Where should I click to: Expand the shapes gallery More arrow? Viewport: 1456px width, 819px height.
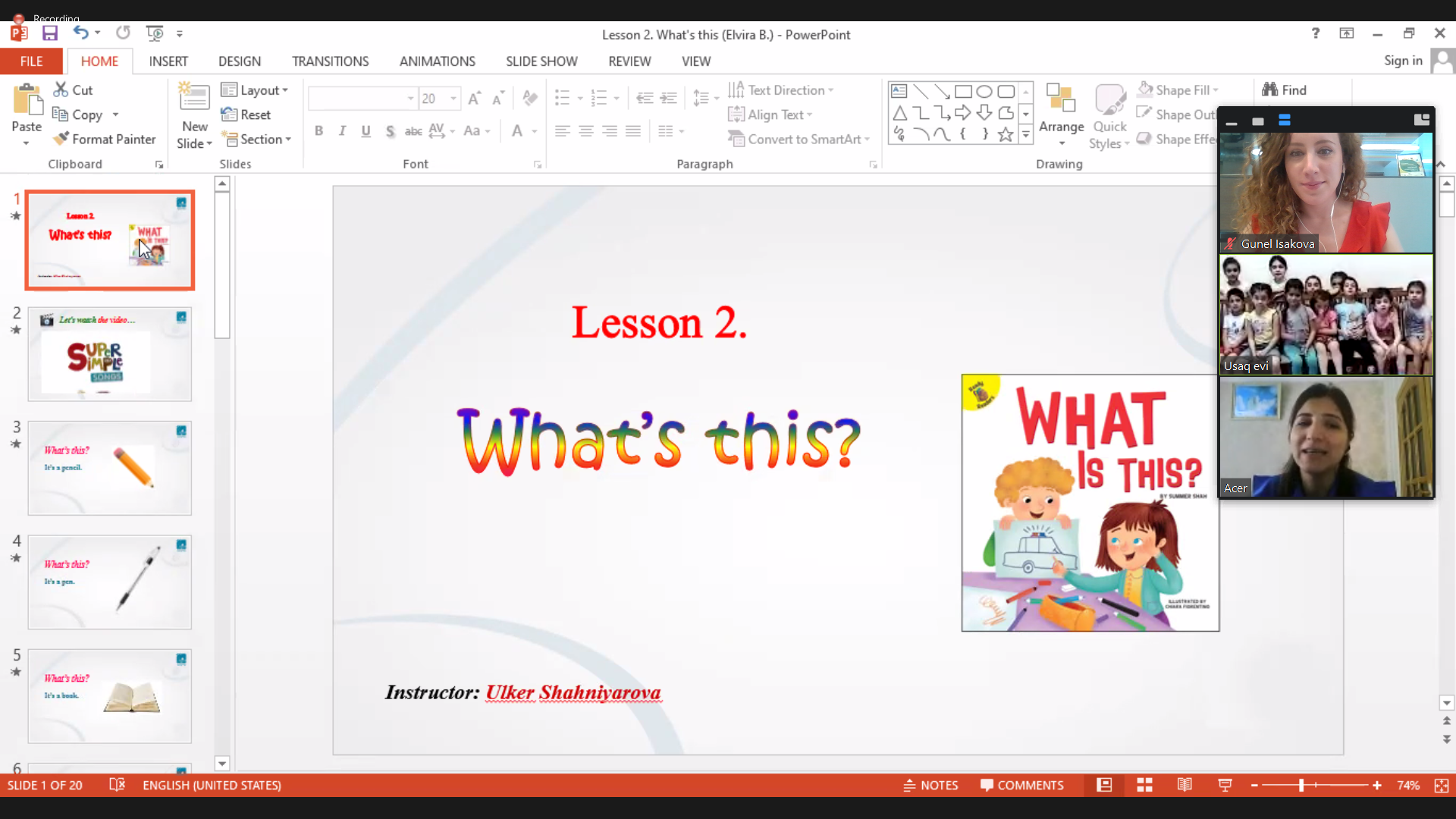(x=1026, y=135)
